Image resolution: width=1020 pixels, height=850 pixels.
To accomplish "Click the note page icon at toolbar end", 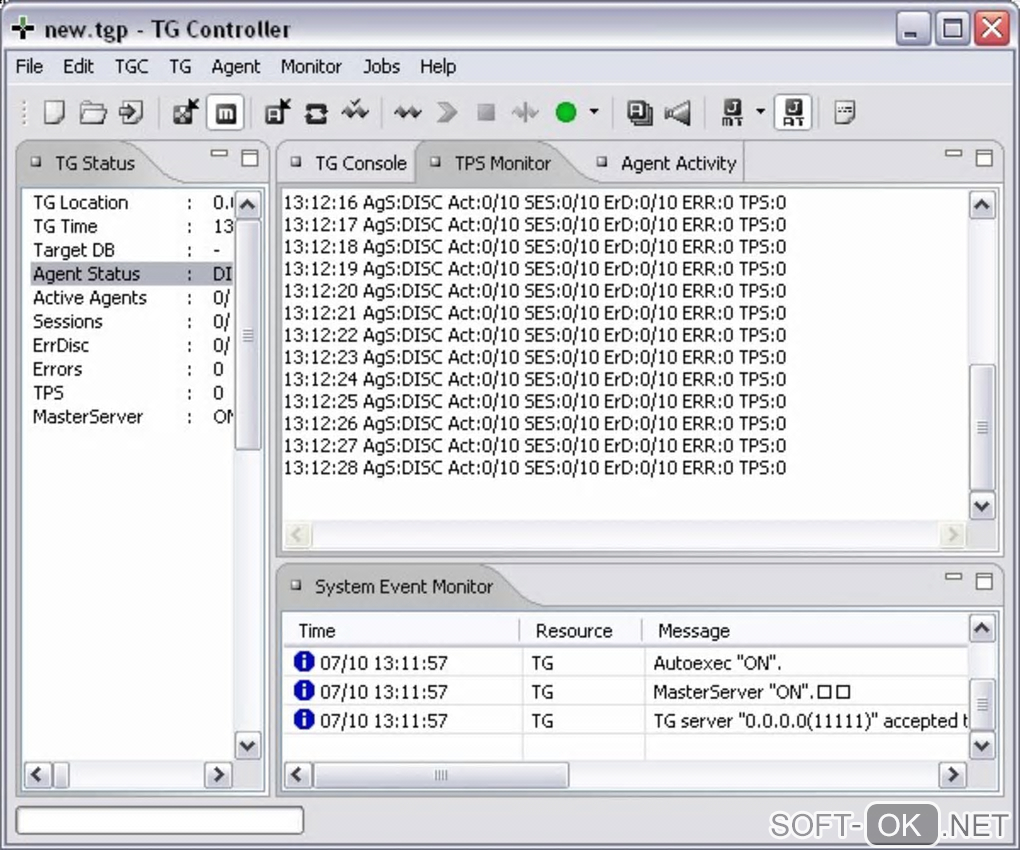I will (844, 113).
